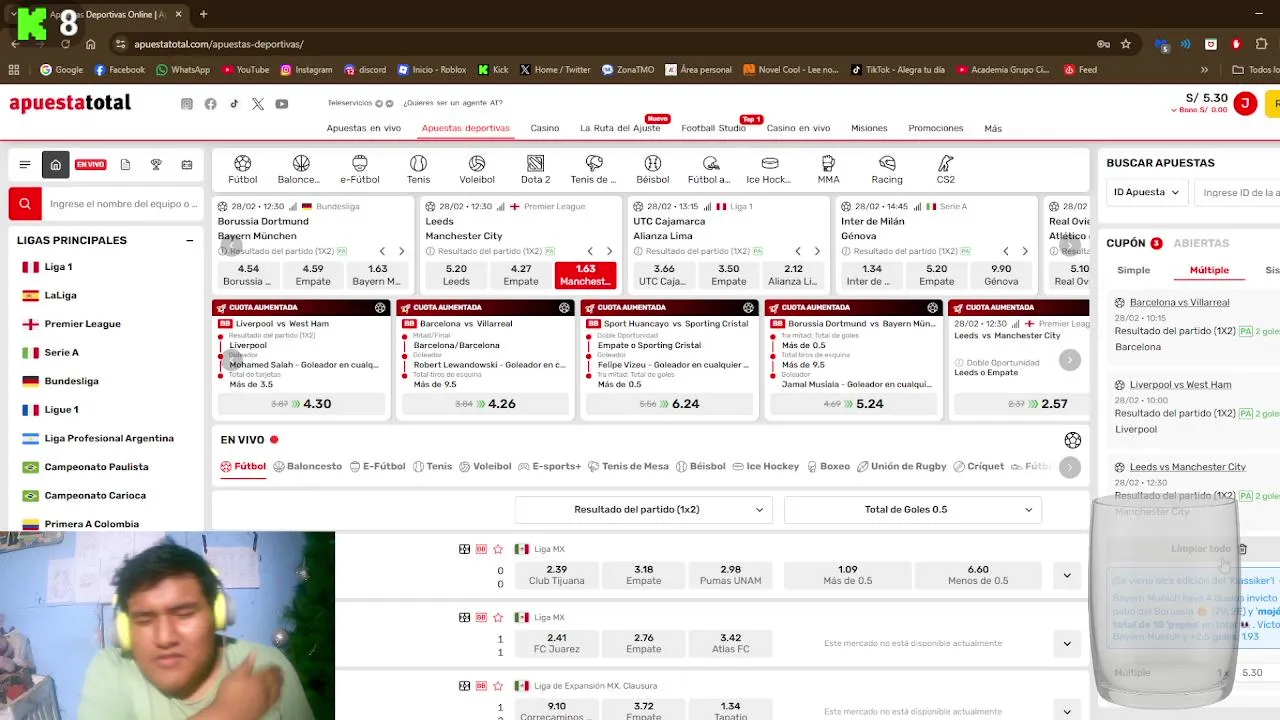Select Club Tijuana odds 2.39
This screenshot has height=720, width=1280.
point(557,575)
